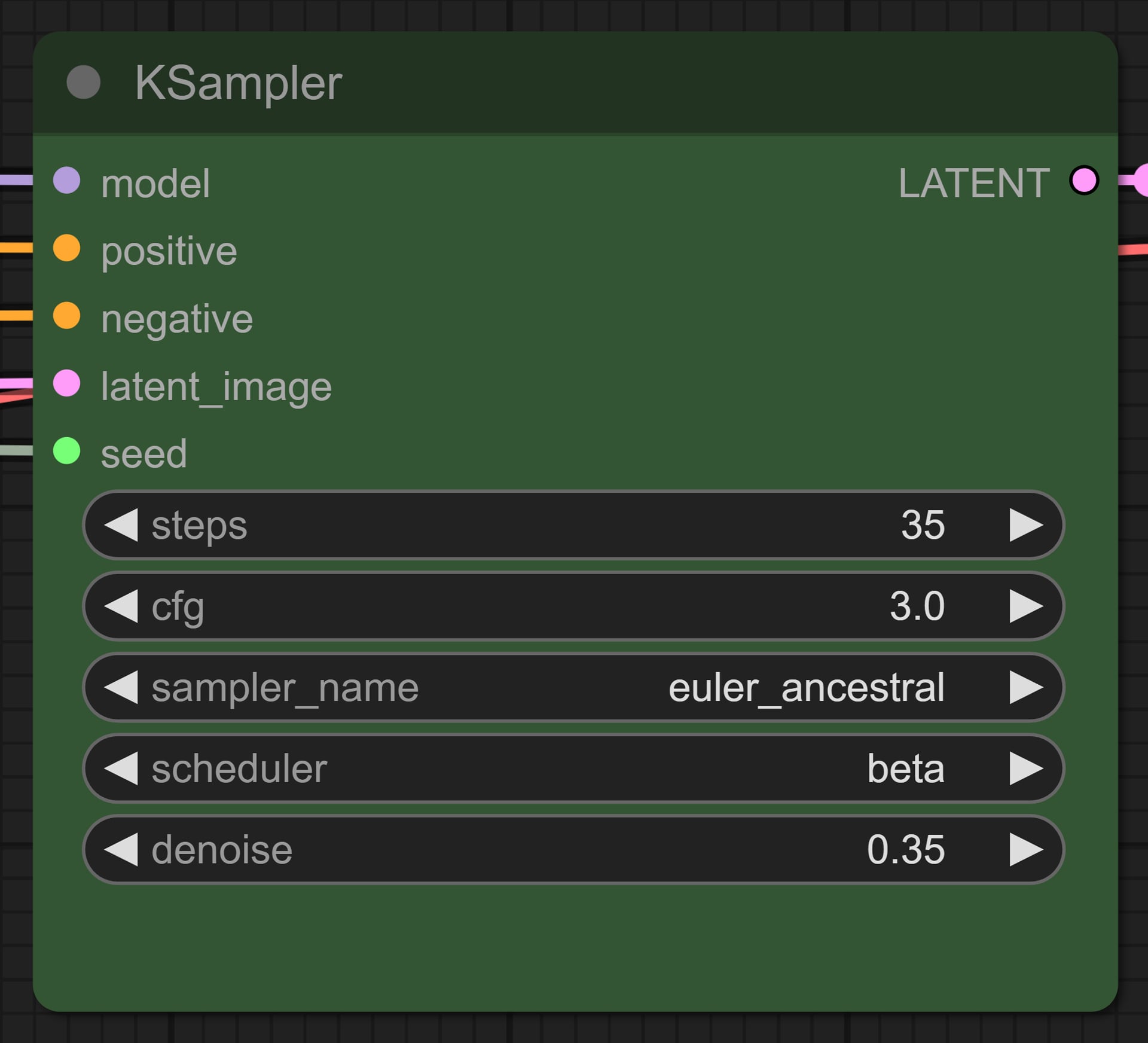1148x1043 pixels.
Task: Switch to next sampler_name option
Action: tap(1026, 687)
